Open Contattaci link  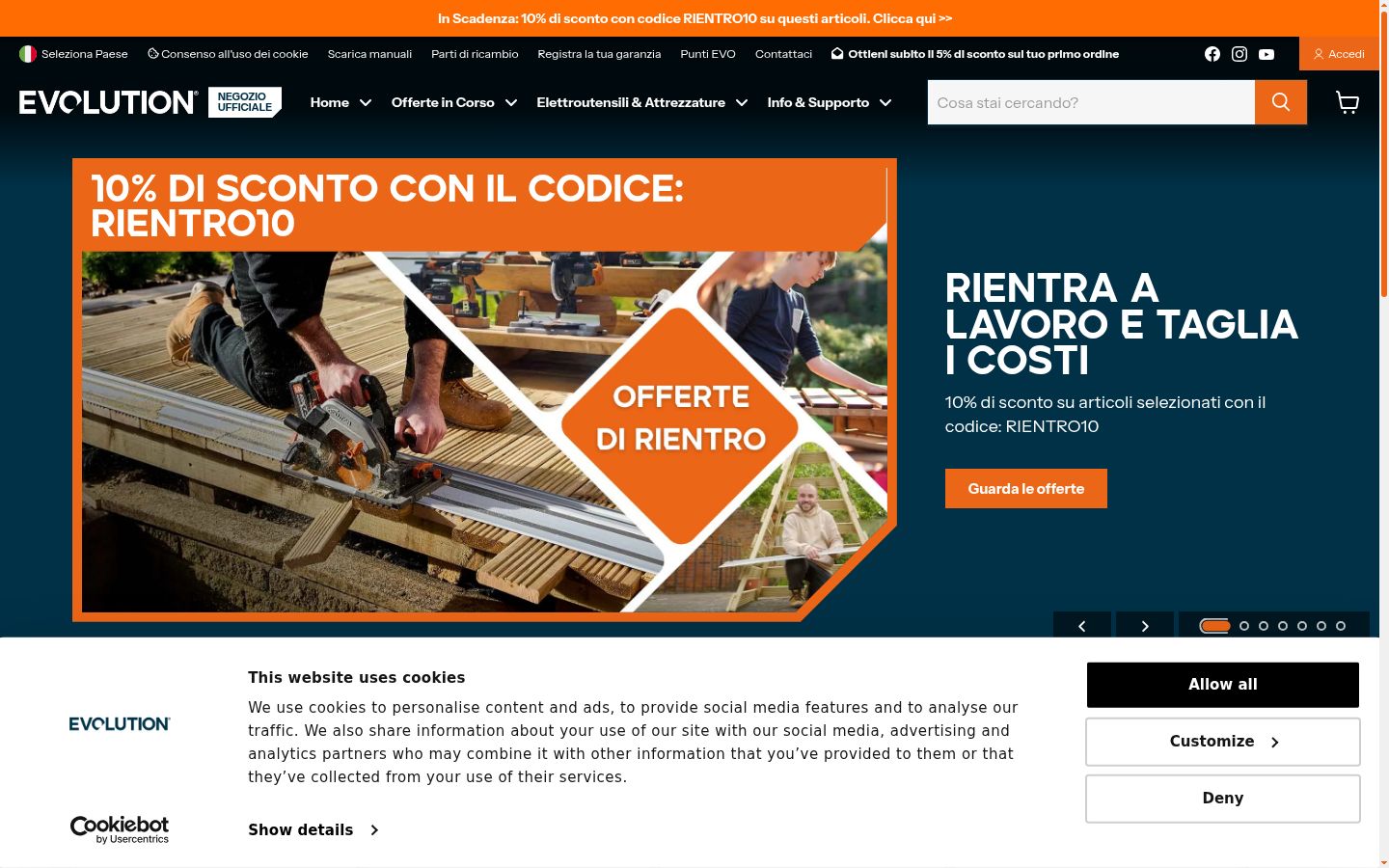783,54
